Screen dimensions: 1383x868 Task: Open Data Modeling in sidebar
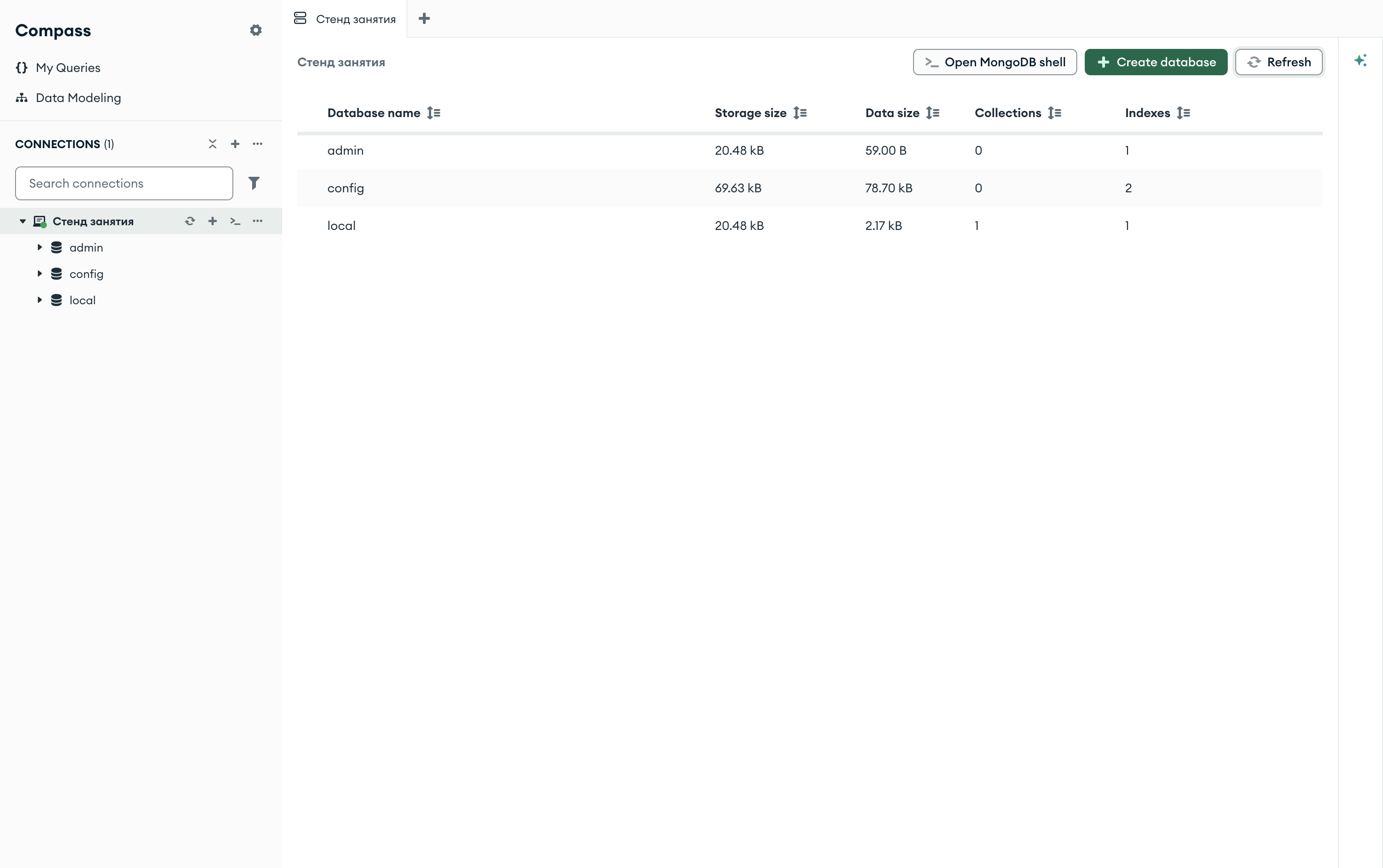pyautogui.click(x=68, y=98)
